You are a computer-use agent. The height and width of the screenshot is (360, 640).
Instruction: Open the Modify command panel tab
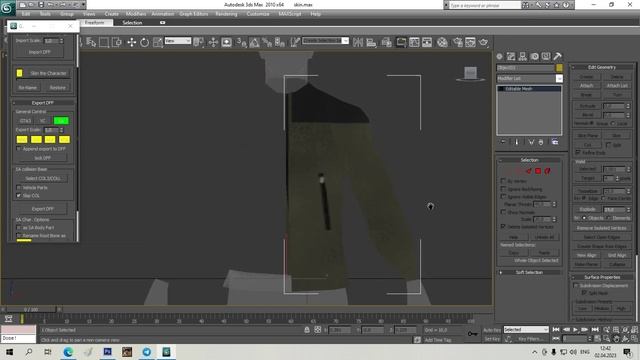click(x=511, y=56)
